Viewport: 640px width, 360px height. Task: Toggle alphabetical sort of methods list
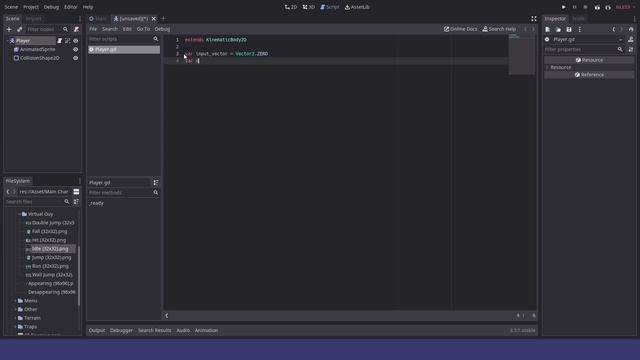(156, 182)
